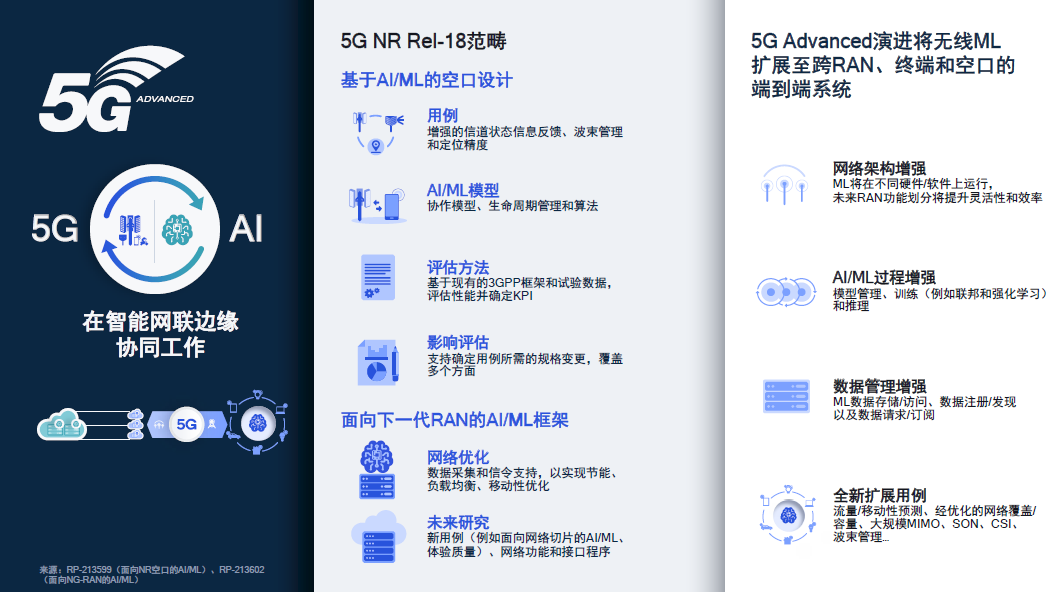Click the 未来研究 heading

(x=458, y=522)
